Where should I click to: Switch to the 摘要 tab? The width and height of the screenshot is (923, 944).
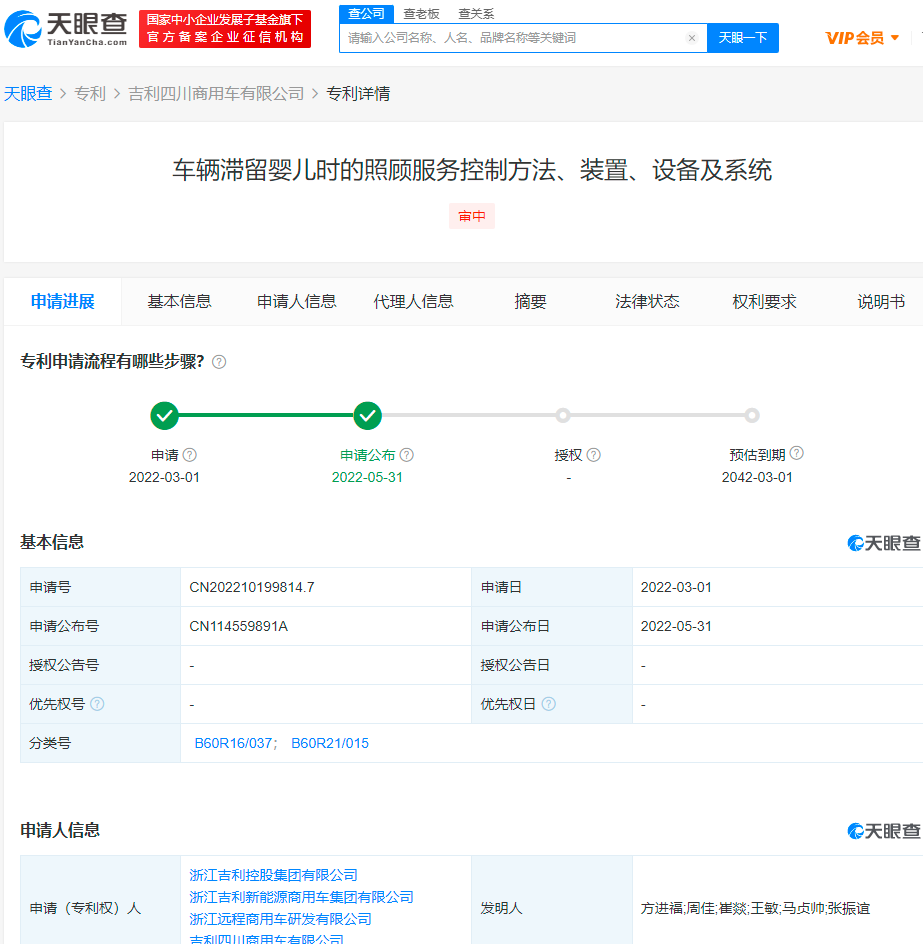coord(530,302)
